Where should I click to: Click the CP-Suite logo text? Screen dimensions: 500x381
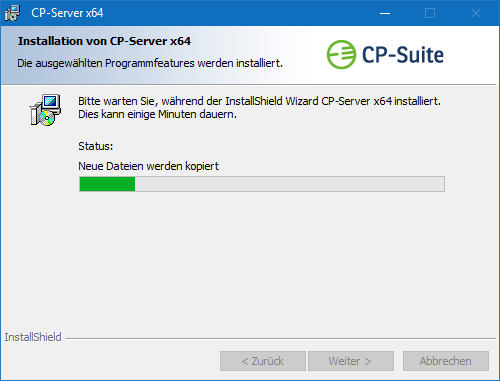pyautogui.click(x=403, y=55)
